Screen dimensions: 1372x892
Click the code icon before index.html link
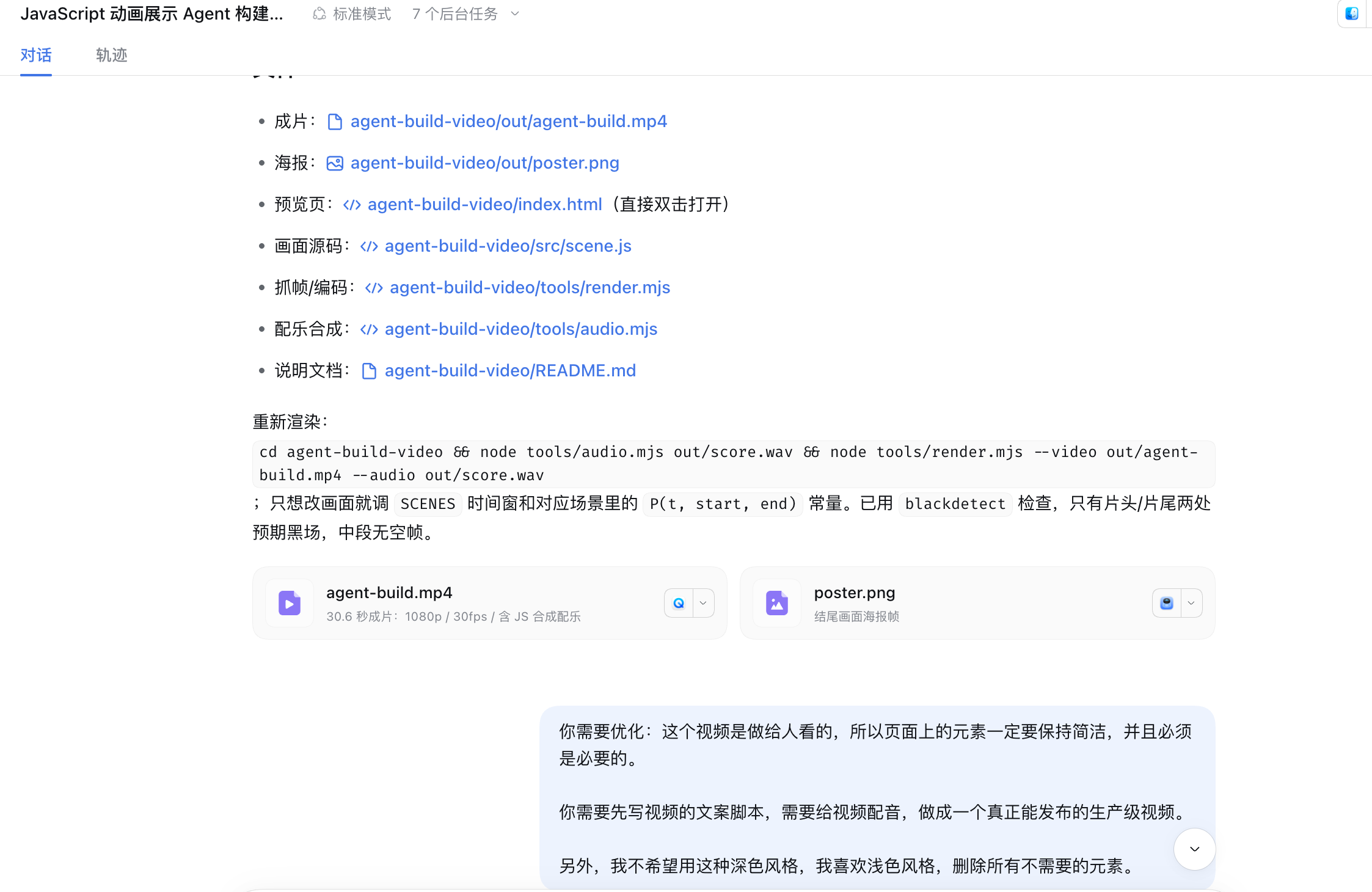click(x=352, y=205)
